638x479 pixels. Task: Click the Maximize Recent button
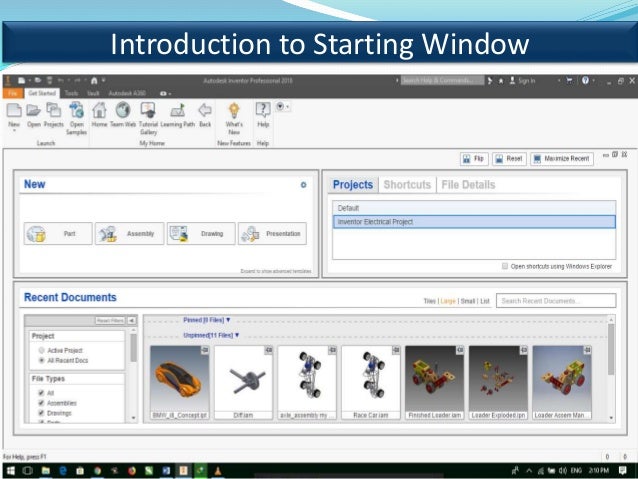(x=562, y=159)
